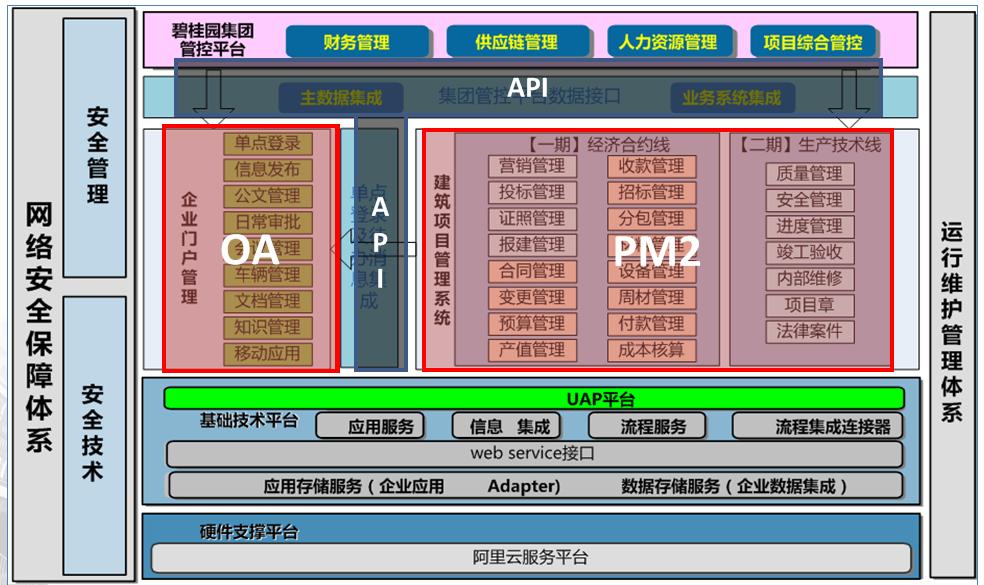This screenshot has height=585, width=984.
Task: Click the web service接口 bar
Action: pos(533,454)
